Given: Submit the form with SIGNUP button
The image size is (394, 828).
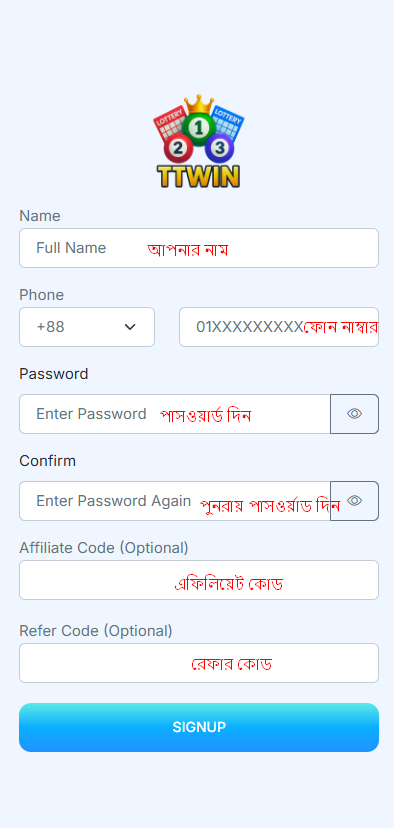Looking at the screenshot, I should coord(199,727).
